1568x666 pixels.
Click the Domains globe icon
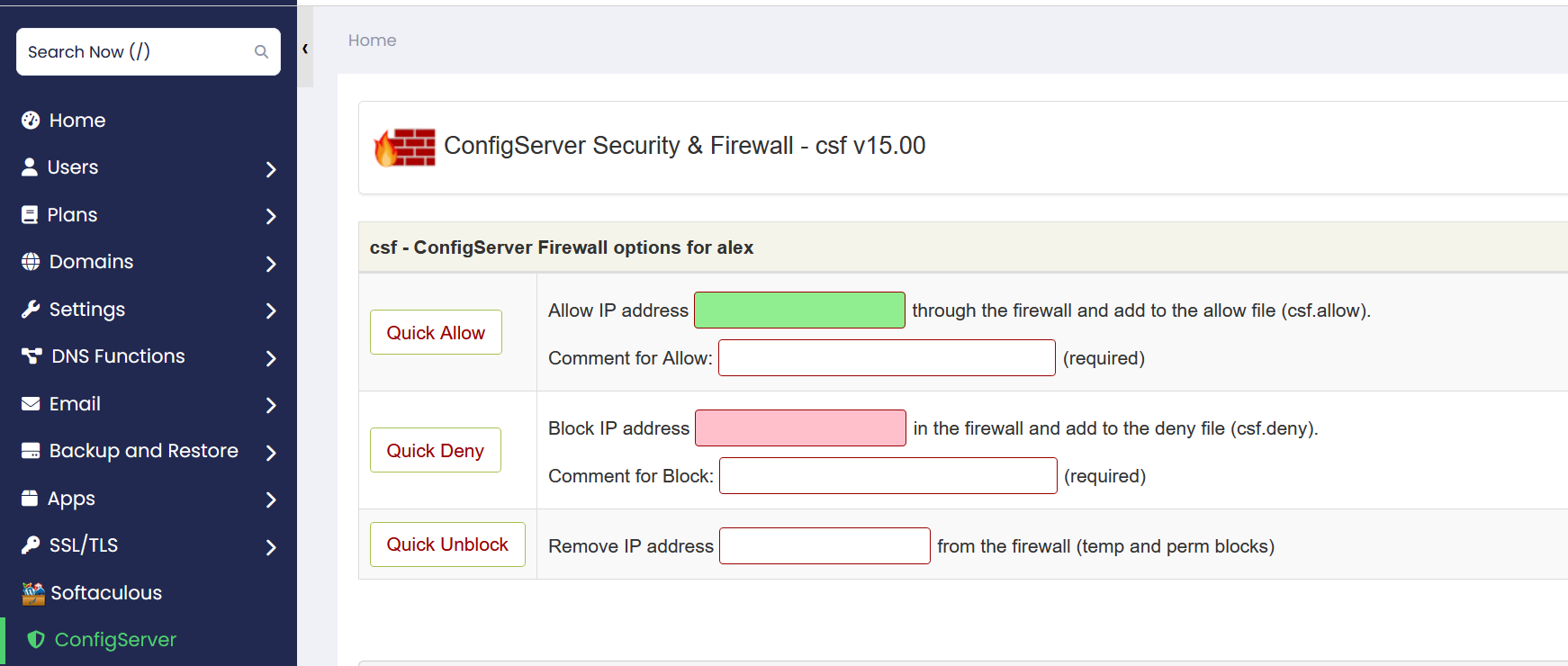tap(31, 262)
